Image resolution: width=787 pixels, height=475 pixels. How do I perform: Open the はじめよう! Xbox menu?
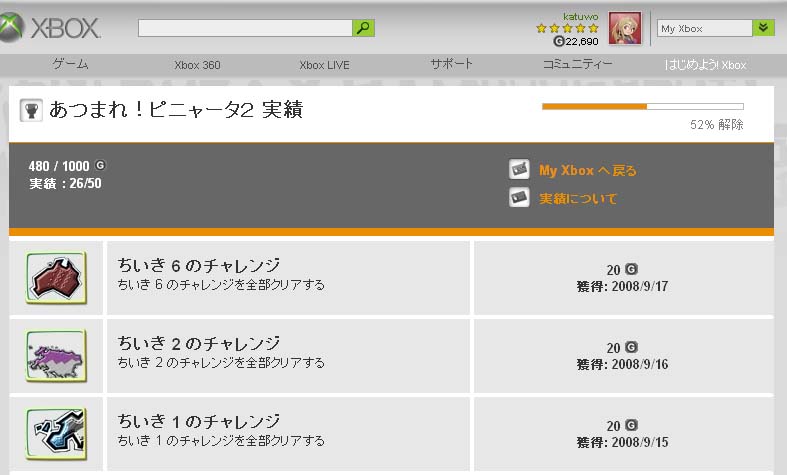pos(705,65)
